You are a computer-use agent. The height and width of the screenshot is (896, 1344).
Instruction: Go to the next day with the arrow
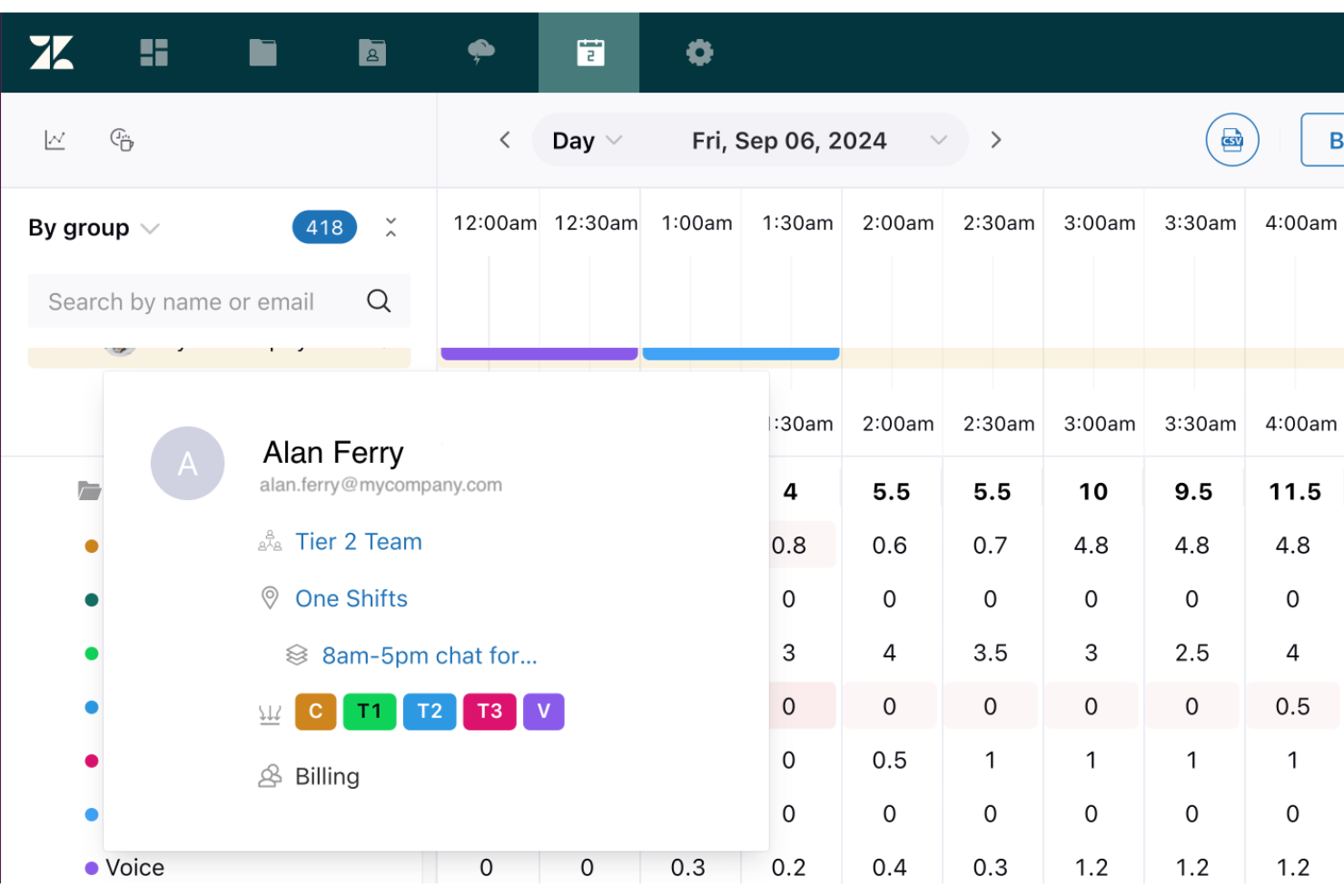pos(996,140)
